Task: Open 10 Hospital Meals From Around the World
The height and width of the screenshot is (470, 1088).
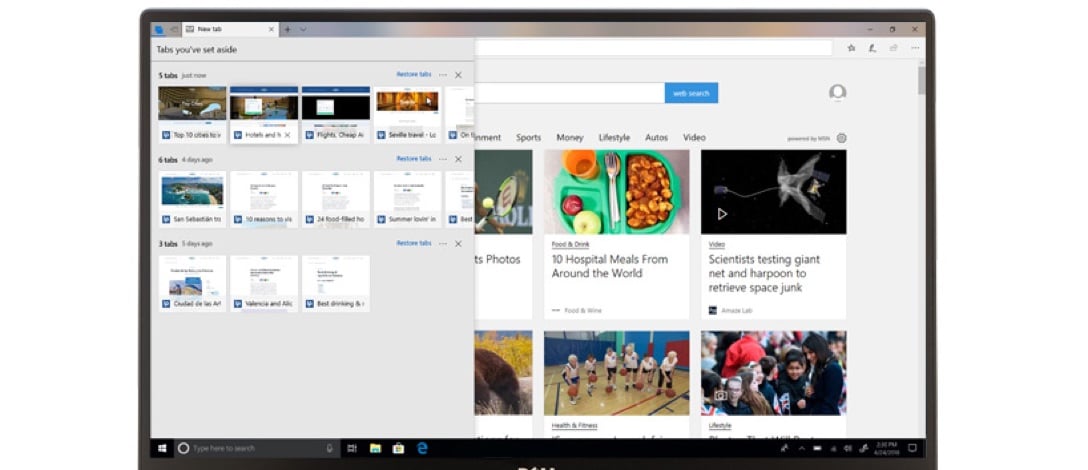Action: [x=609, y=266]
